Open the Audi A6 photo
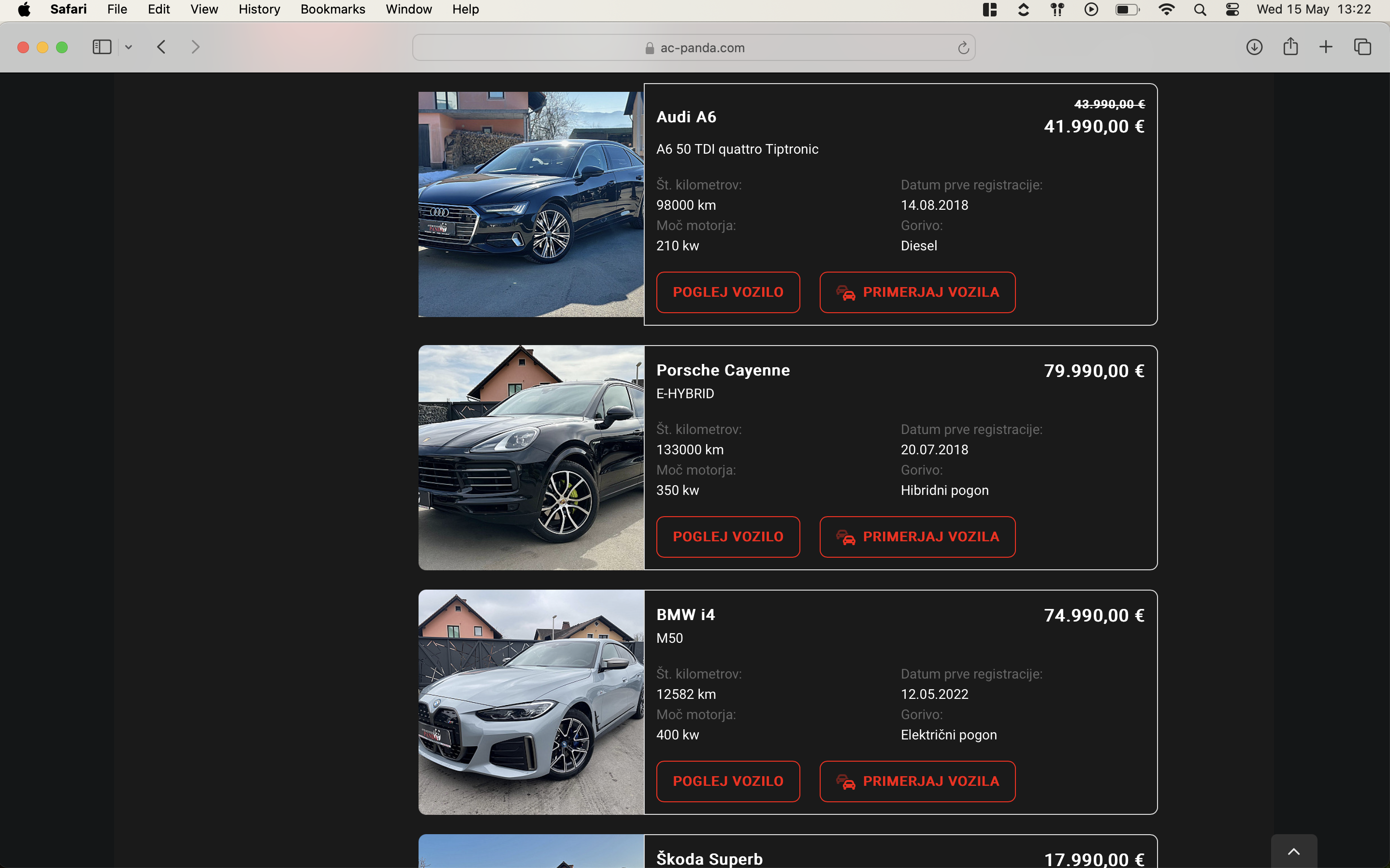 [531, 204]
